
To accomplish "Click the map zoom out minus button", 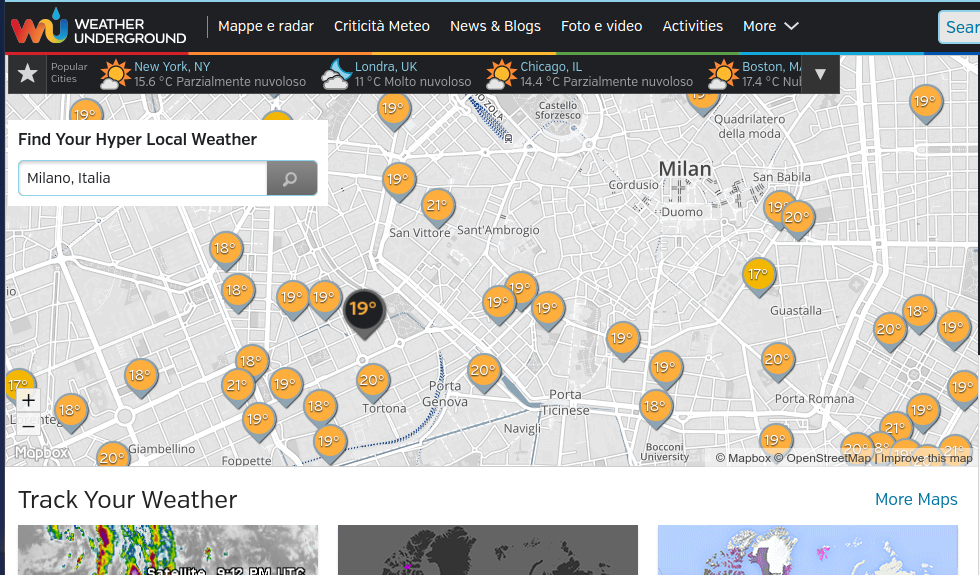I will point(28,425).
